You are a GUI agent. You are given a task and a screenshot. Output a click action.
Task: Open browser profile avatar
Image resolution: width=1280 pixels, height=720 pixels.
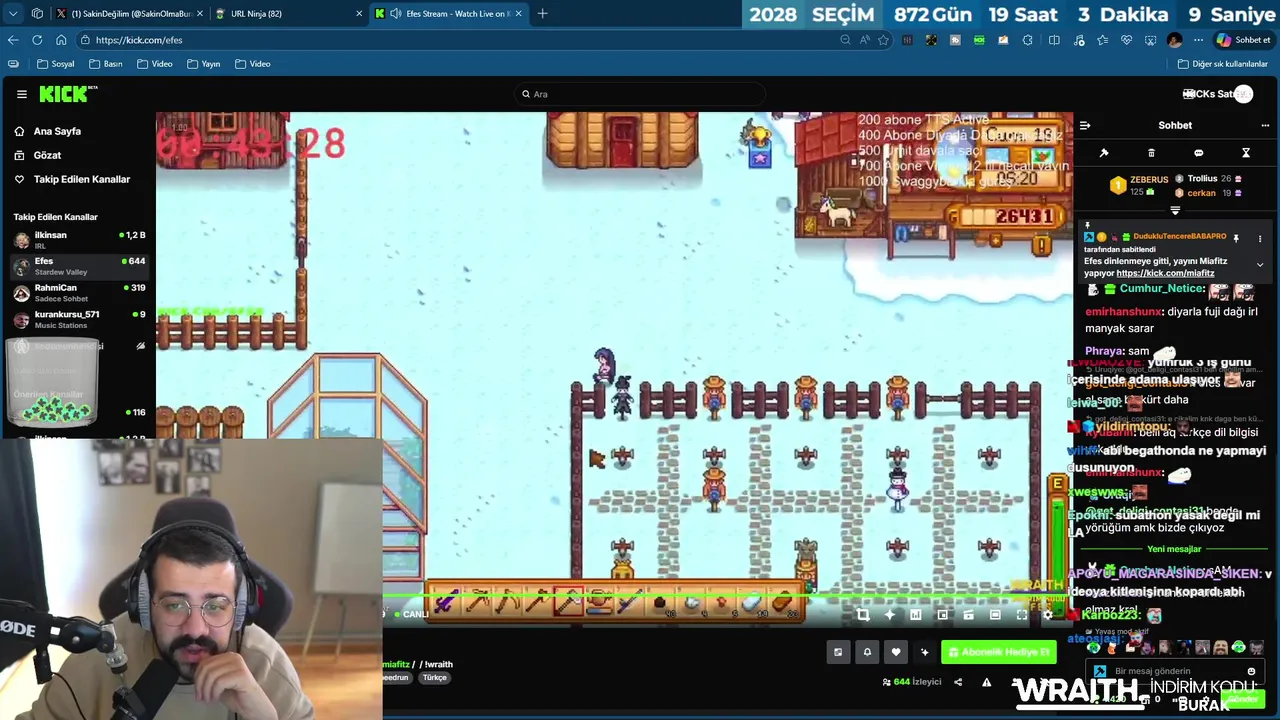[x=1174, y=40]
